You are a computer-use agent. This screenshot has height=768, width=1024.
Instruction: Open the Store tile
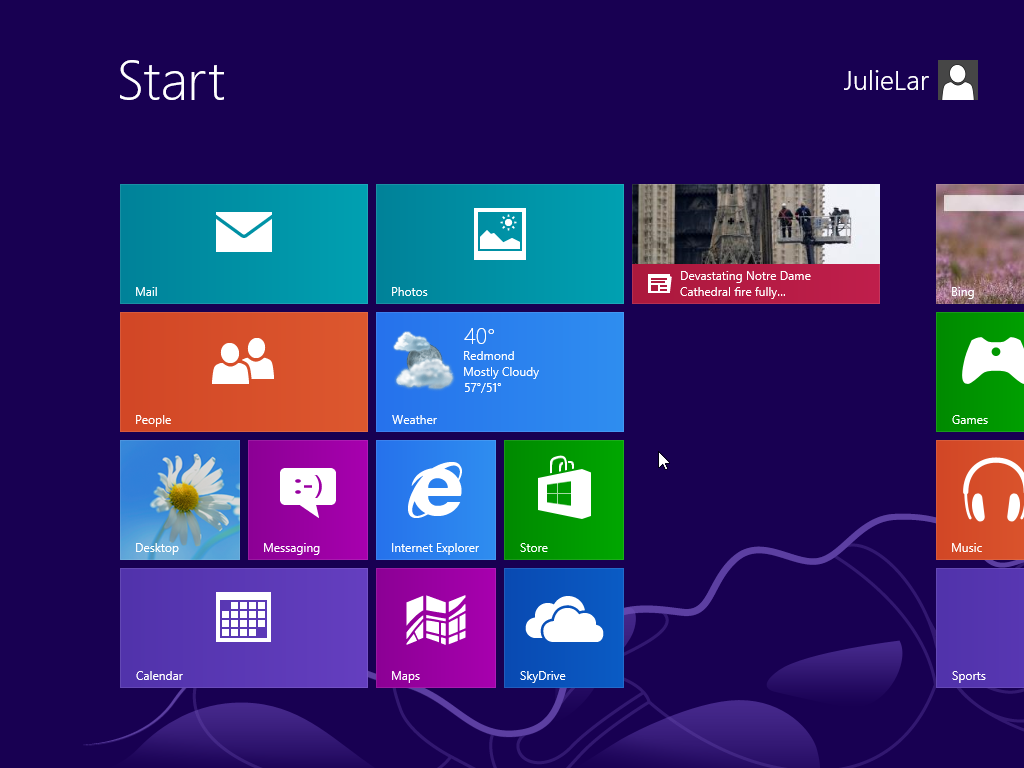coord(564,500)
